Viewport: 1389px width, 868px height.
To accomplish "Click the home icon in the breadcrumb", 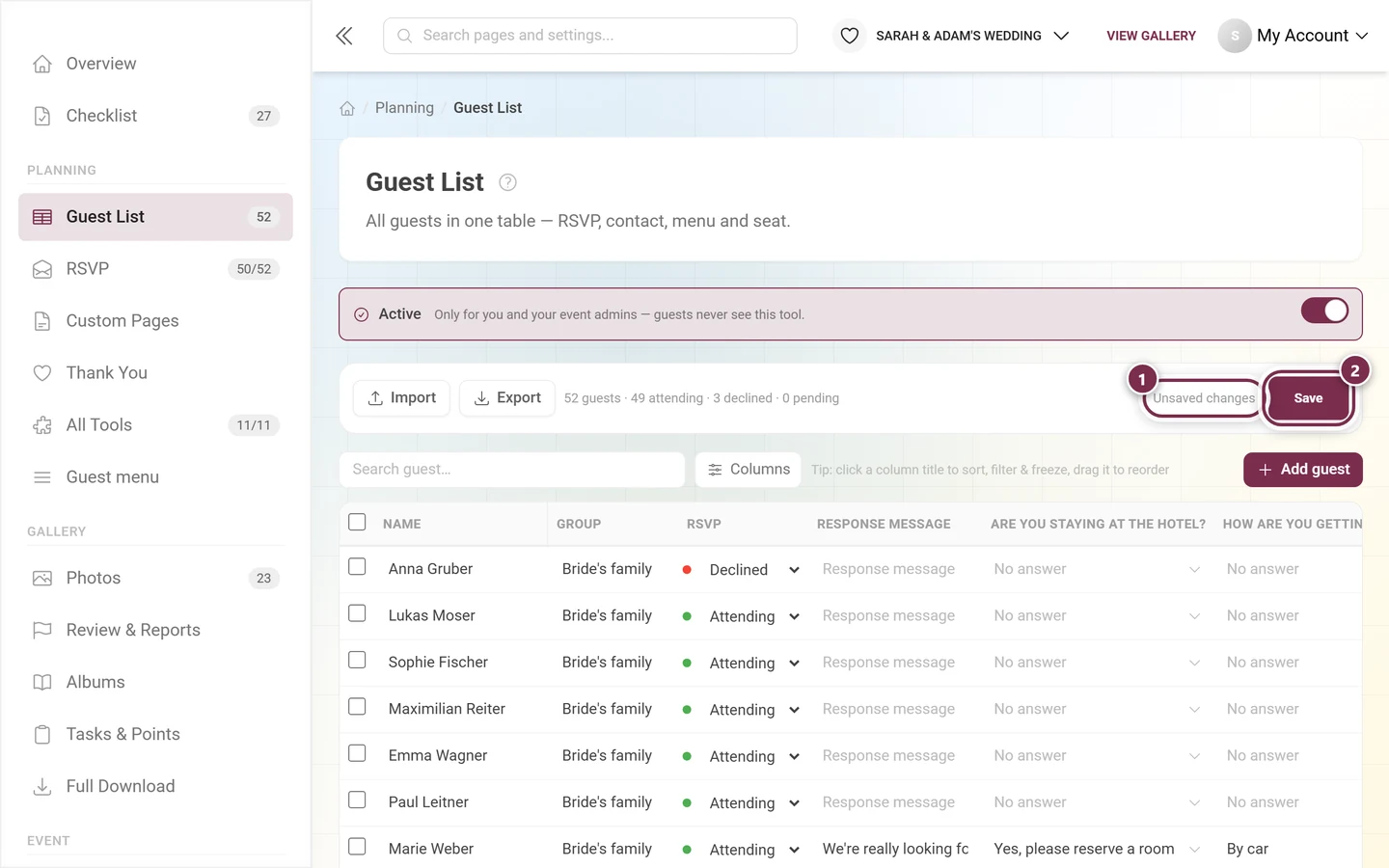I will point(347,108).
